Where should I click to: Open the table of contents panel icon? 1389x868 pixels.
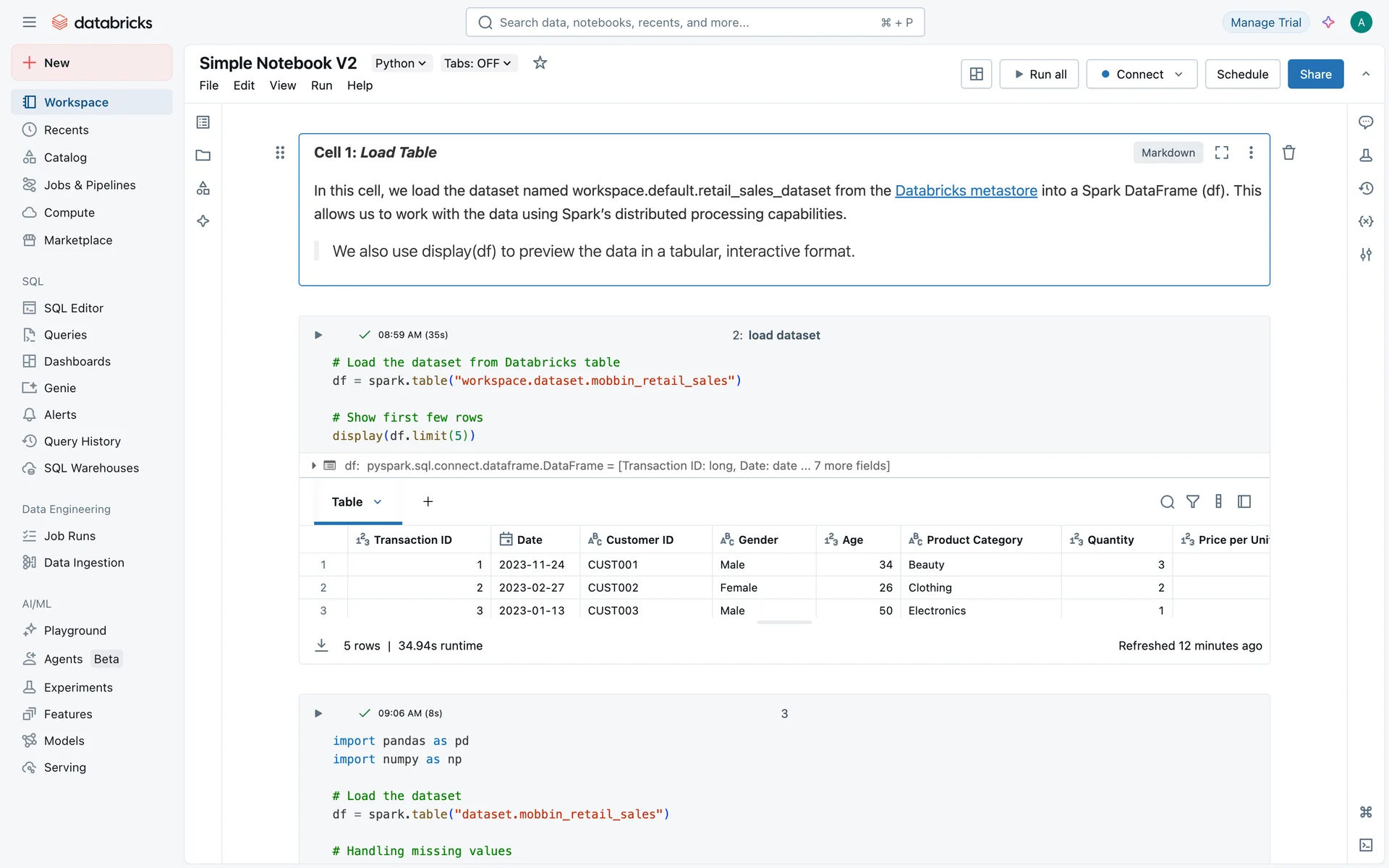[203, 122]
